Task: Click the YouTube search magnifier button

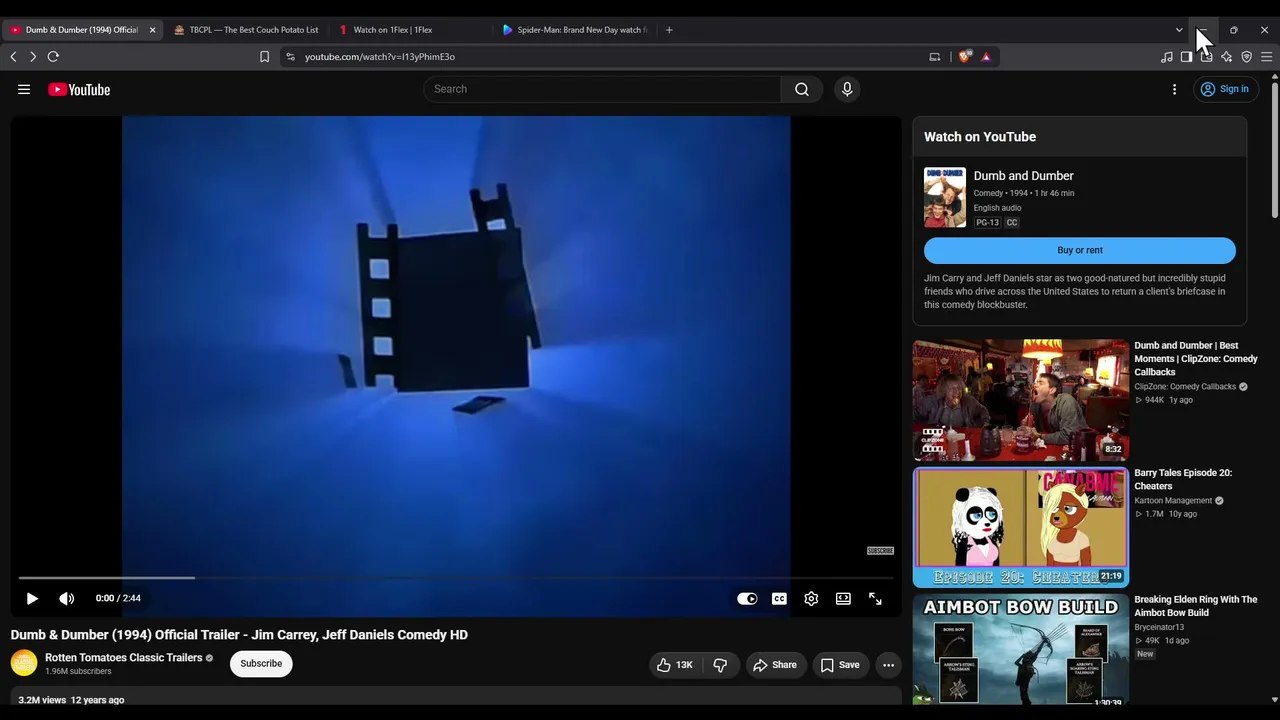Action: click(802, 89)
